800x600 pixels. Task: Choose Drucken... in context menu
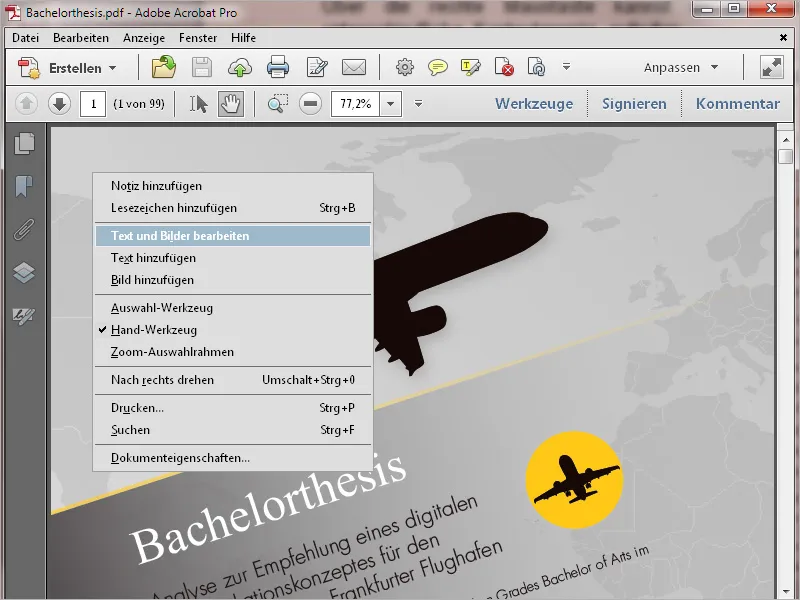pyautogui.click(x=233, y=408)
